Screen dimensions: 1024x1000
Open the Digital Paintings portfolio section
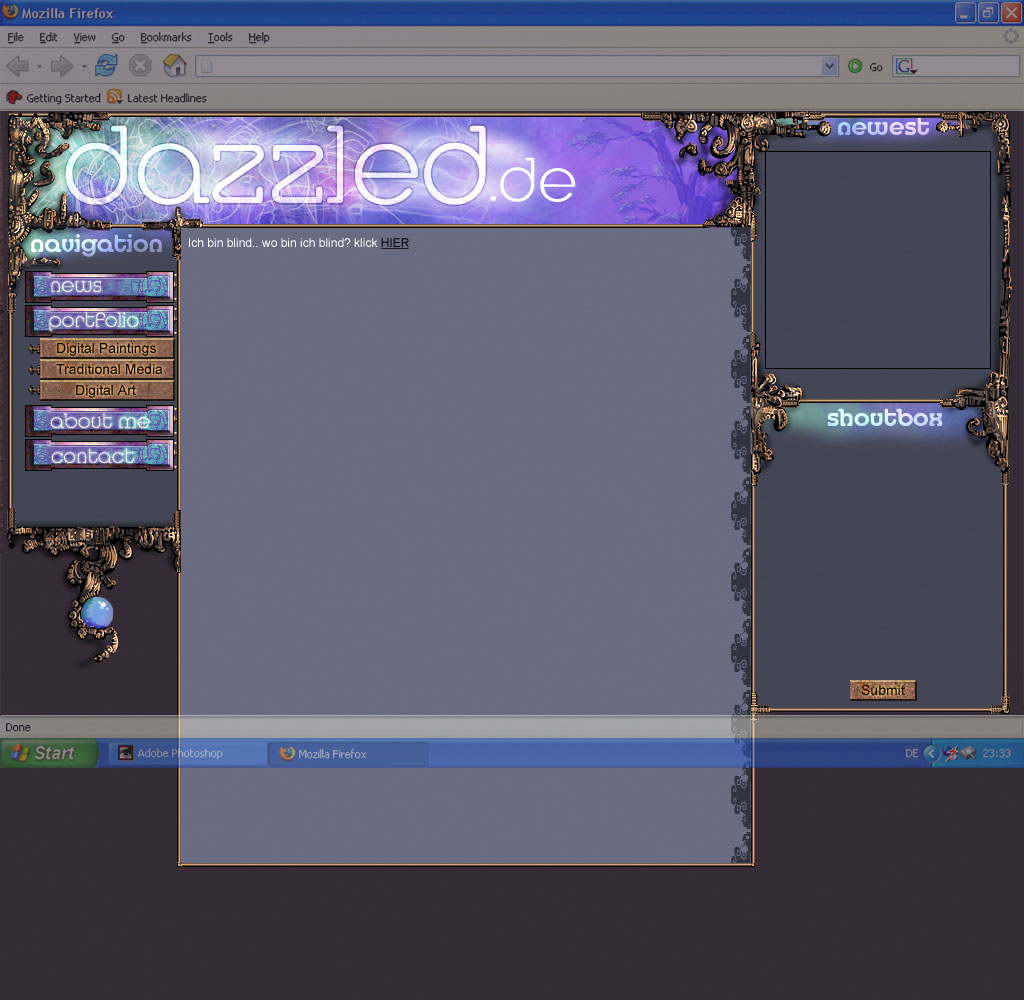tap(106, 349)
